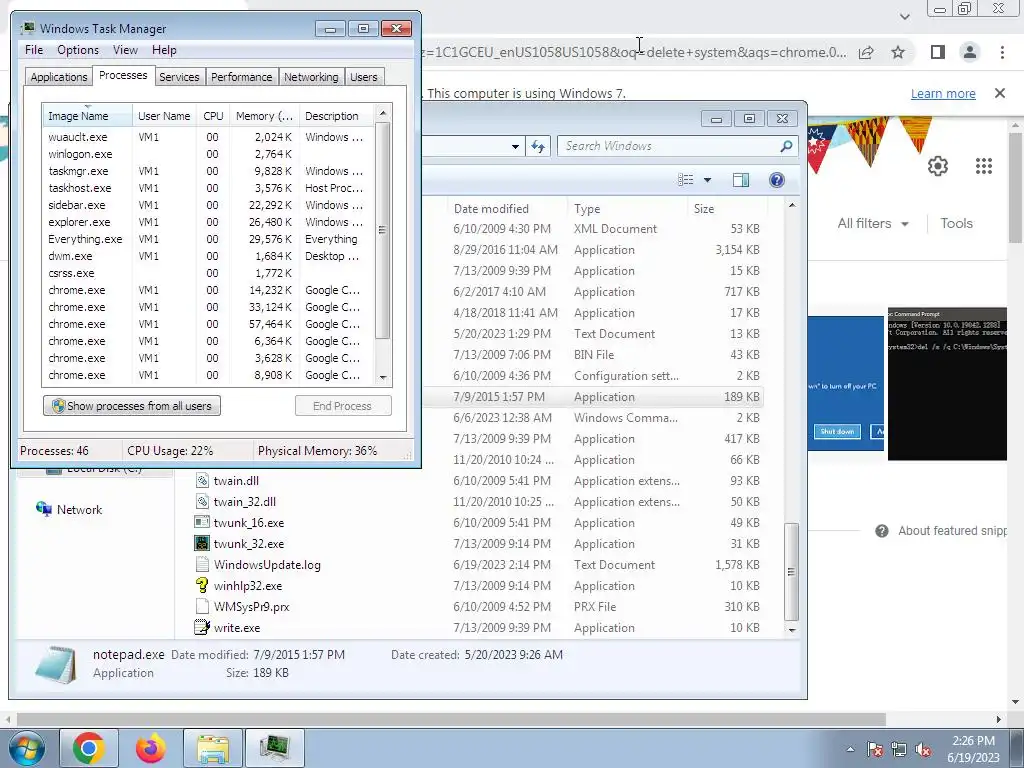This screenshot has width=1024, height=768.
Task: Open the Google apps grid icon
Action: [984, 166]
